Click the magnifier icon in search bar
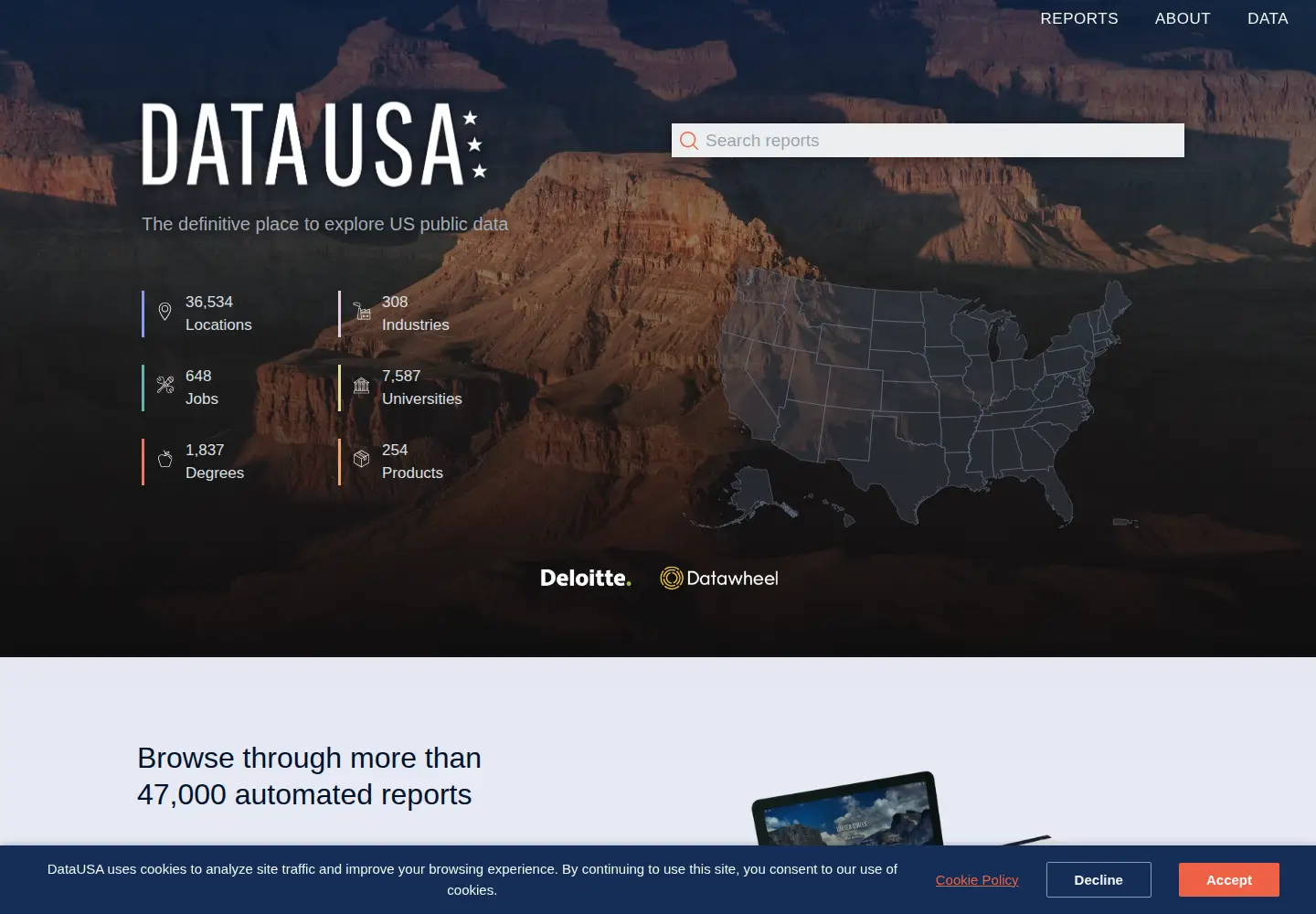Image resolution: width=1316 pixels, height=914 pixels. (689, 141)
